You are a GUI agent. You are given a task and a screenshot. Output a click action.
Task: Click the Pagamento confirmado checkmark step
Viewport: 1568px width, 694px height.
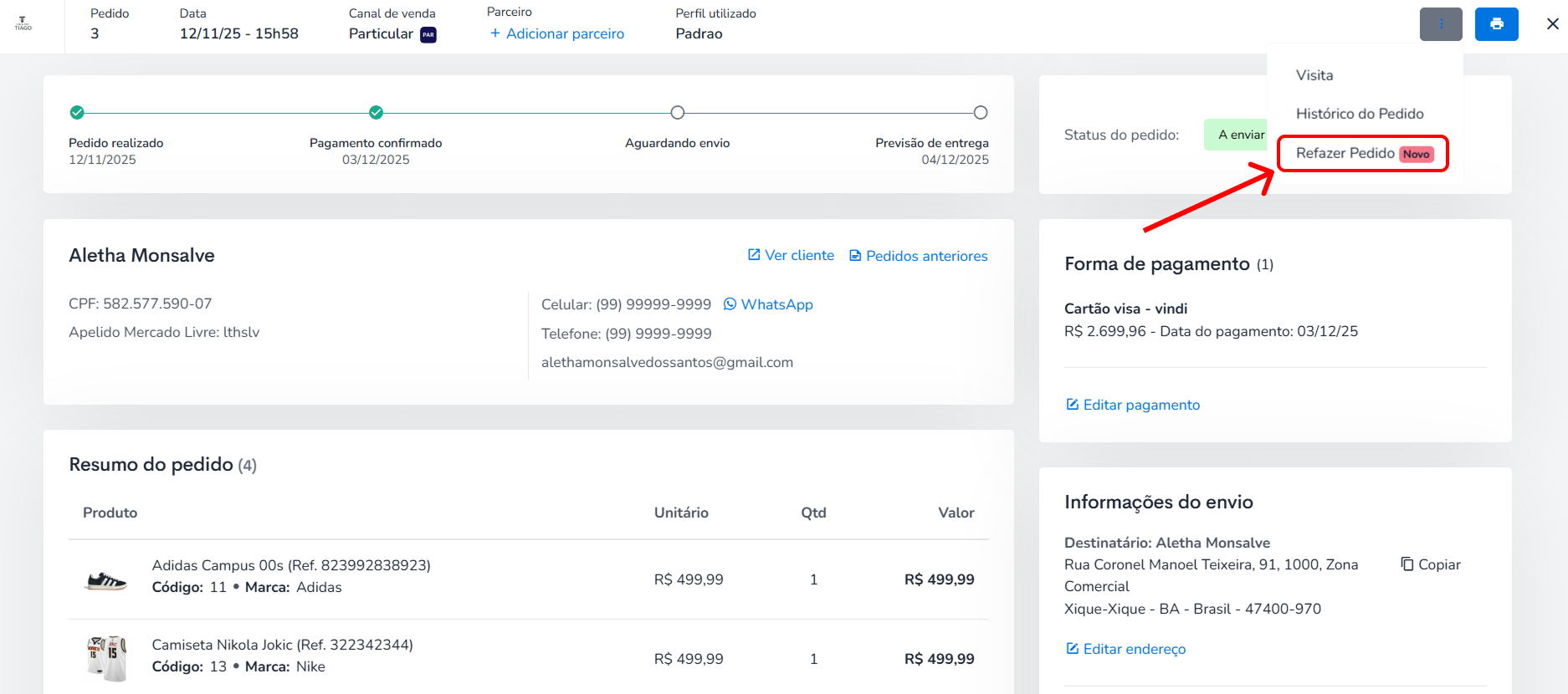pyautogui.click(x=376, y=112)
